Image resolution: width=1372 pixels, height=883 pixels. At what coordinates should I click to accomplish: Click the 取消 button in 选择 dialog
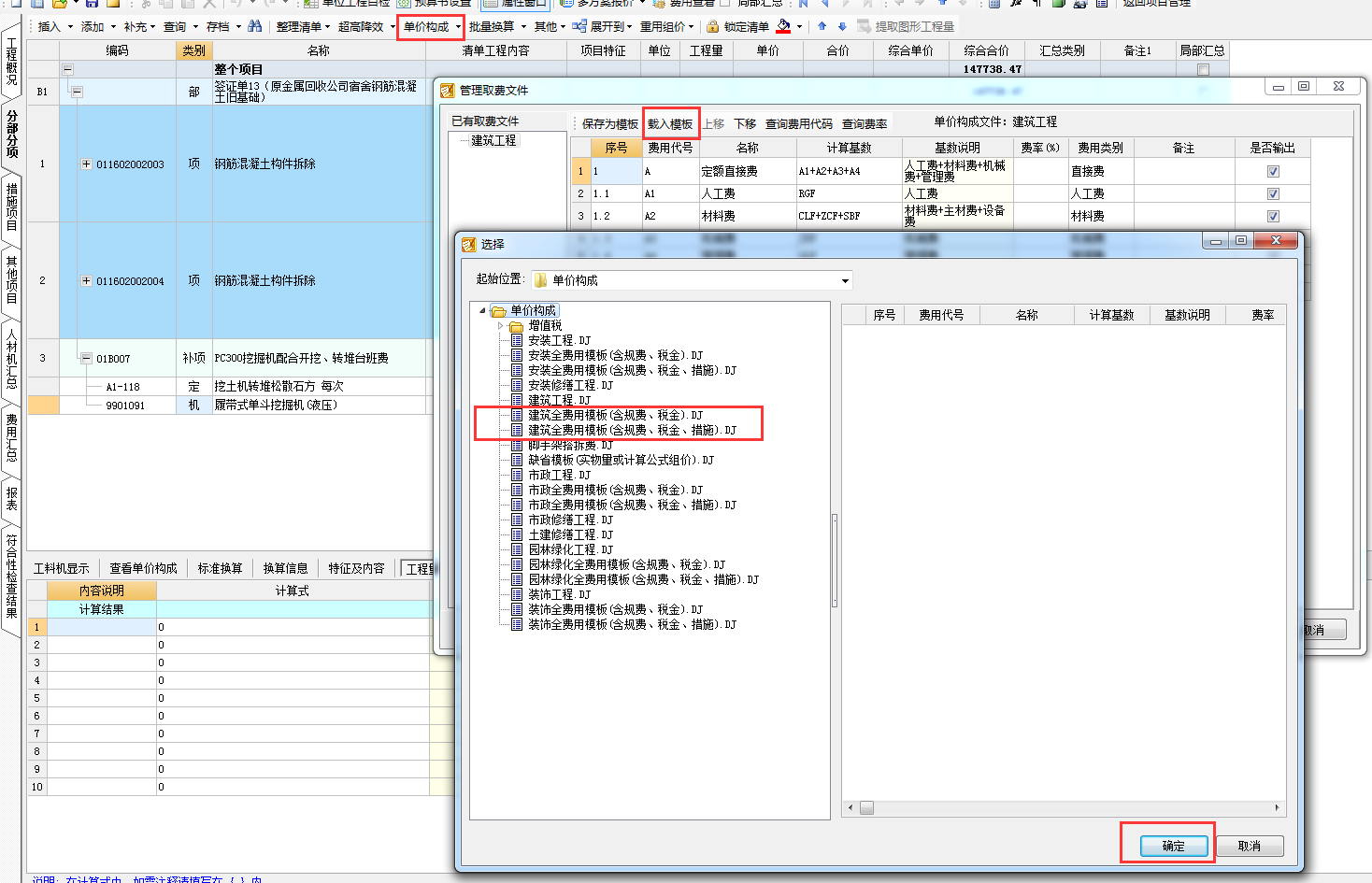pos(1250,846)
